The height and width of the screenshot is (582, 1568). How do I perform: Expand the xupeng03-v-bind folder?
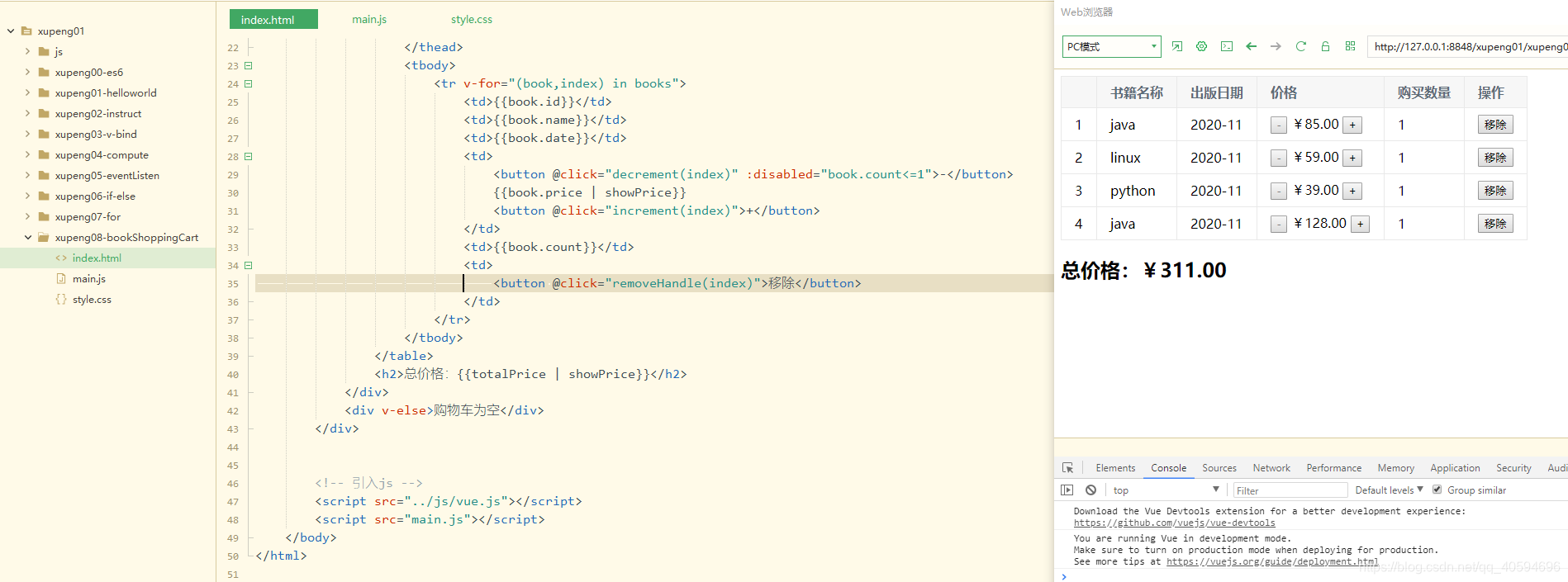[27, 134]
